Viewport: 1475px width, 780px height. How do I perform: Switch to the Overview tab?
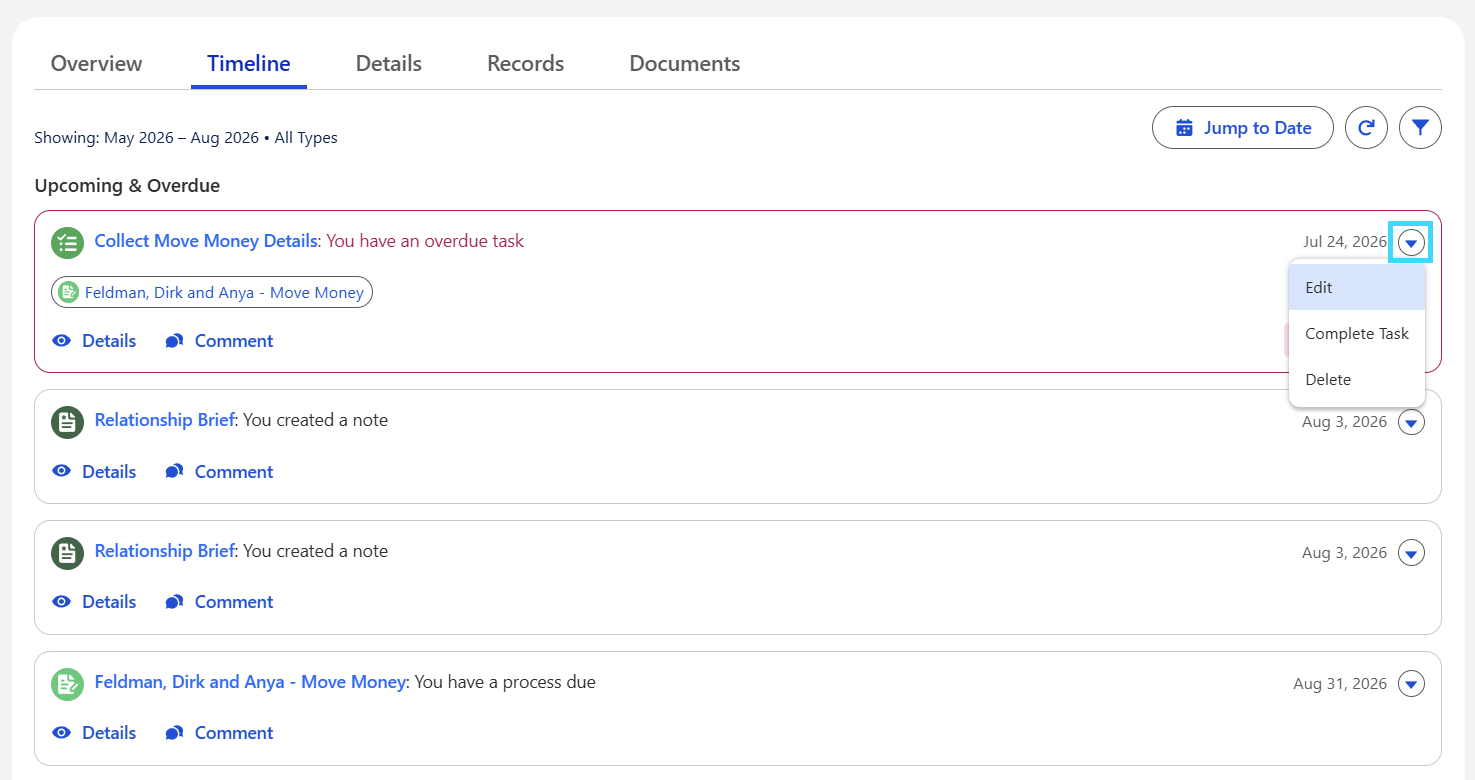coord(96,64)
